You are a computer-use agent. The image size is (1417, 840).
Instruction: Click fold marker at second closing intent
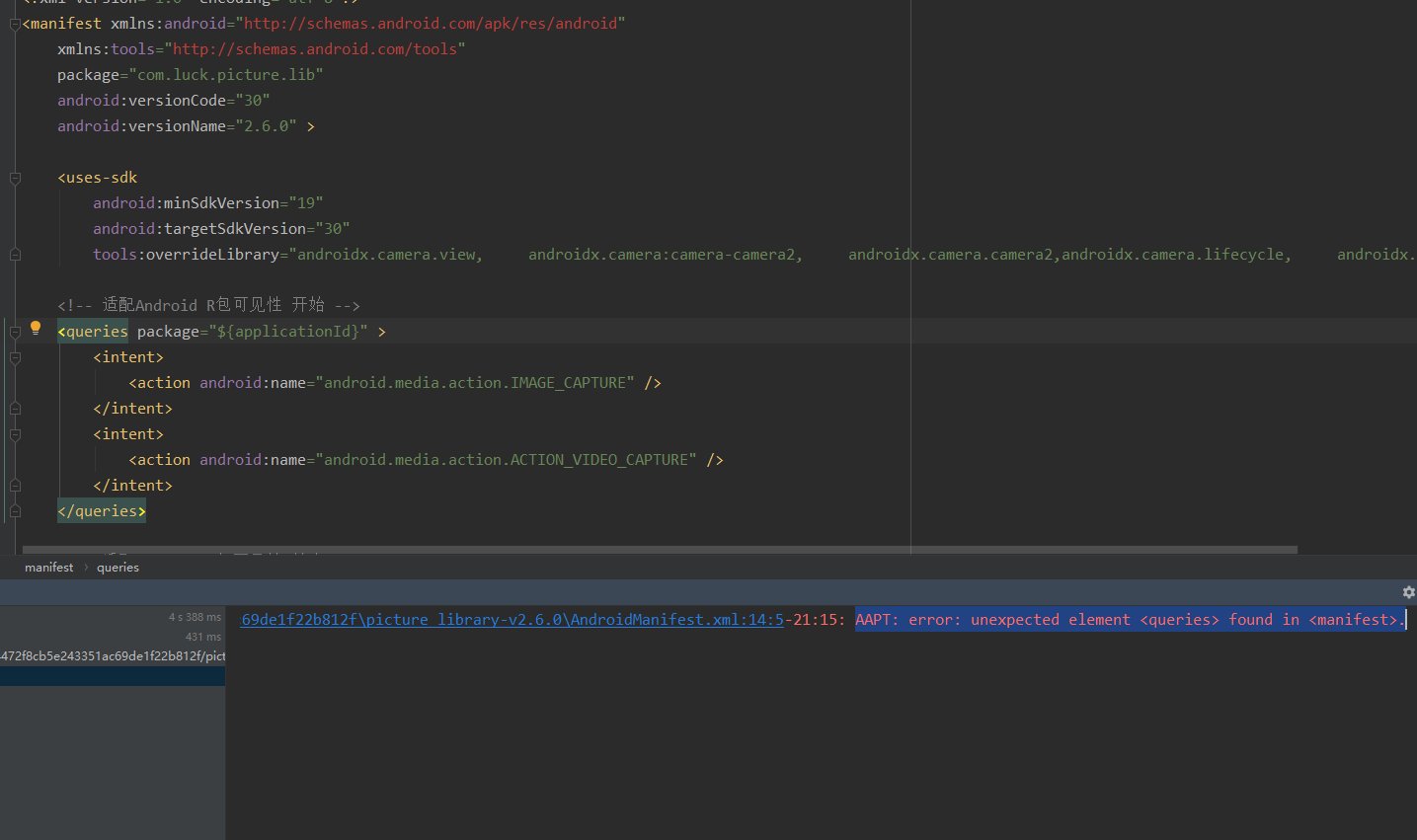15,486
